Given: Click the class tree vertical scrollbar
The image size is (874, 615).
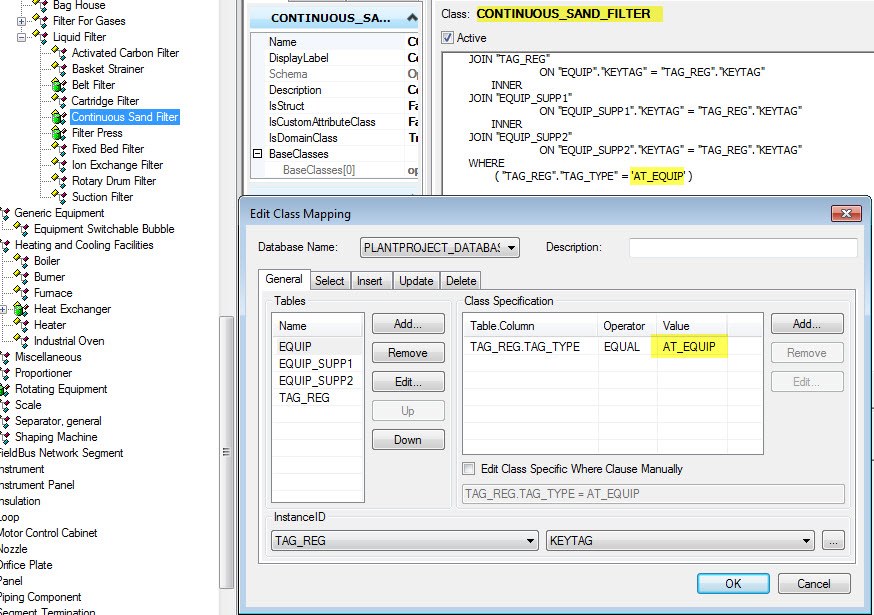Looking at the screenshot, I should coord(226,452).
